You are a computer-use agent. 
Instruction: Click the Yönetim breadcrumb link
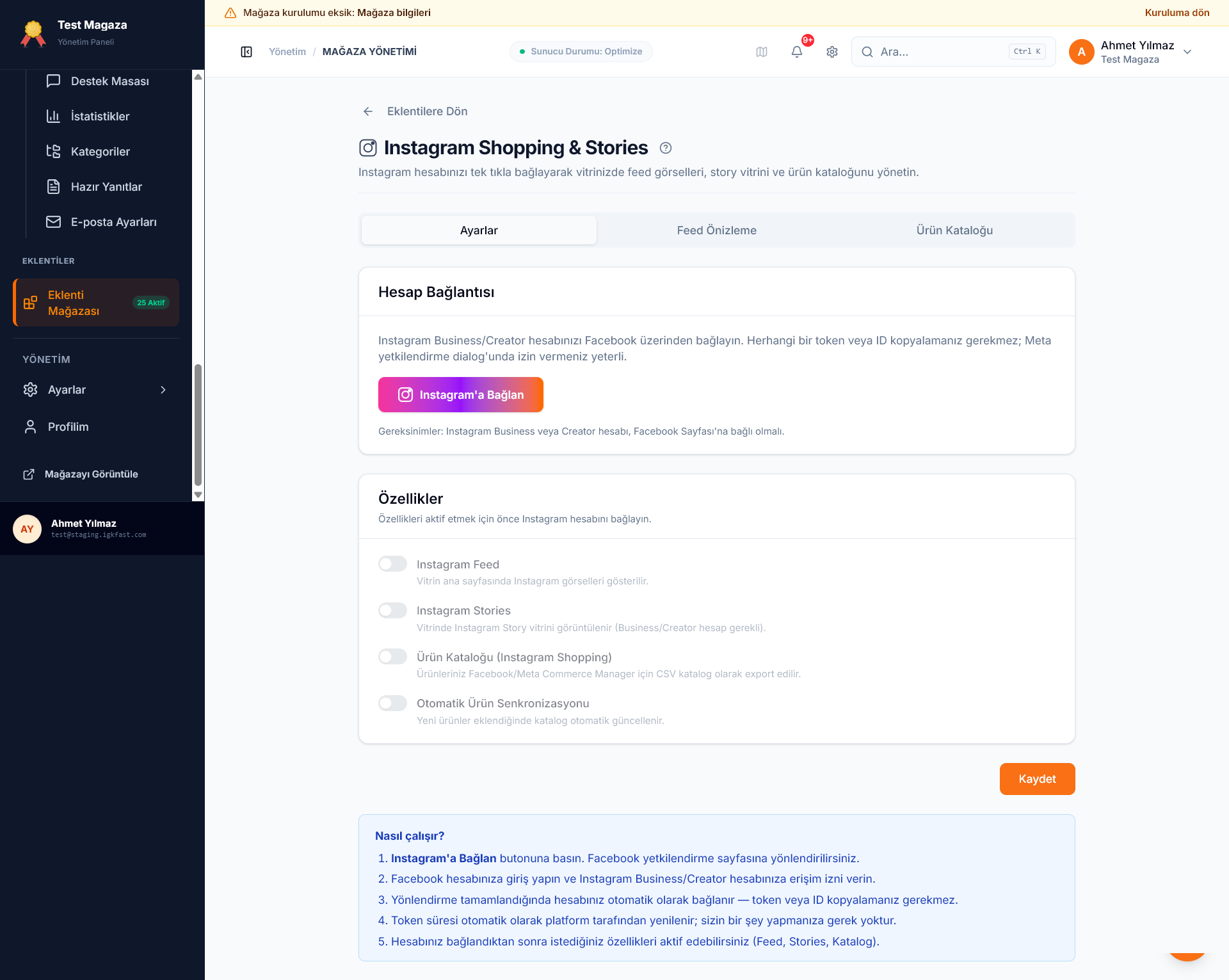tap(287, 52)
